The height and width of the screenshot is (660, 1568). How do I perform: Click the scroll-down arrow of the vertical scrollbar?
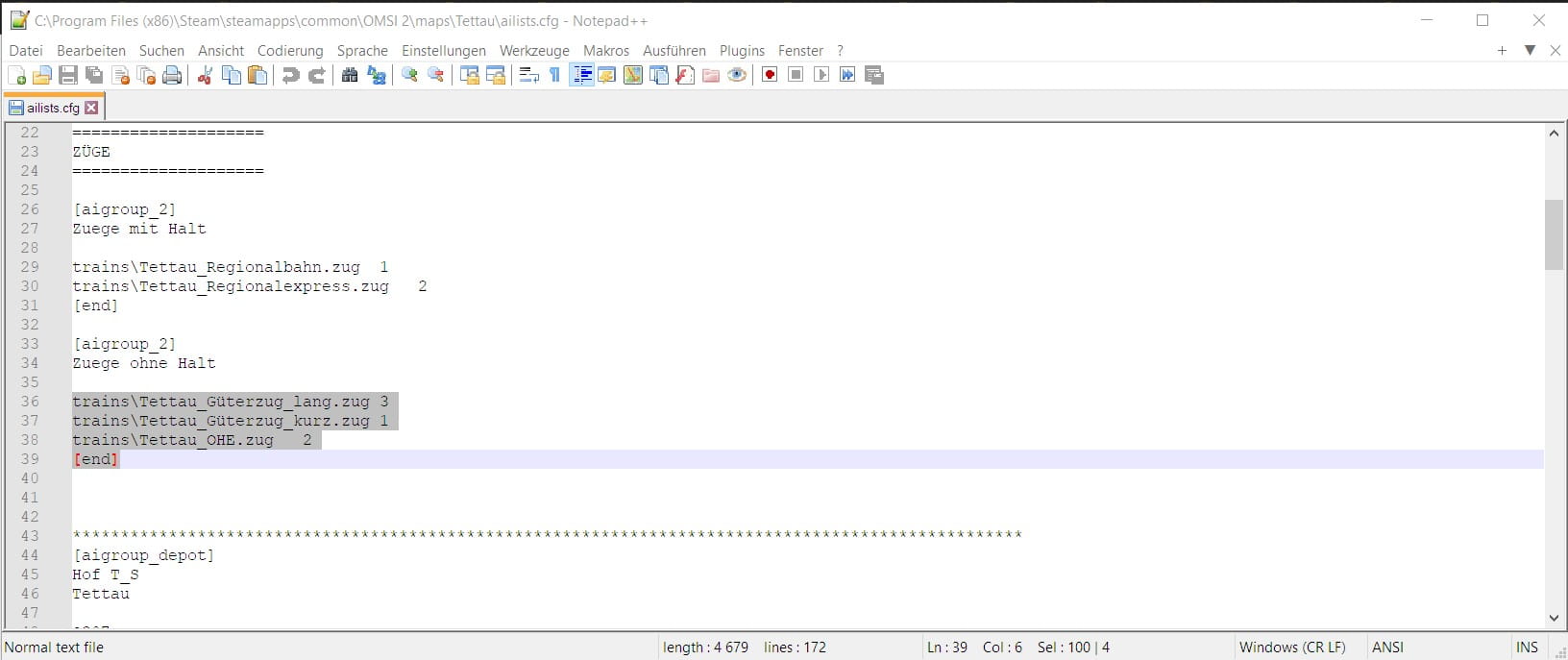[1554, 619]
